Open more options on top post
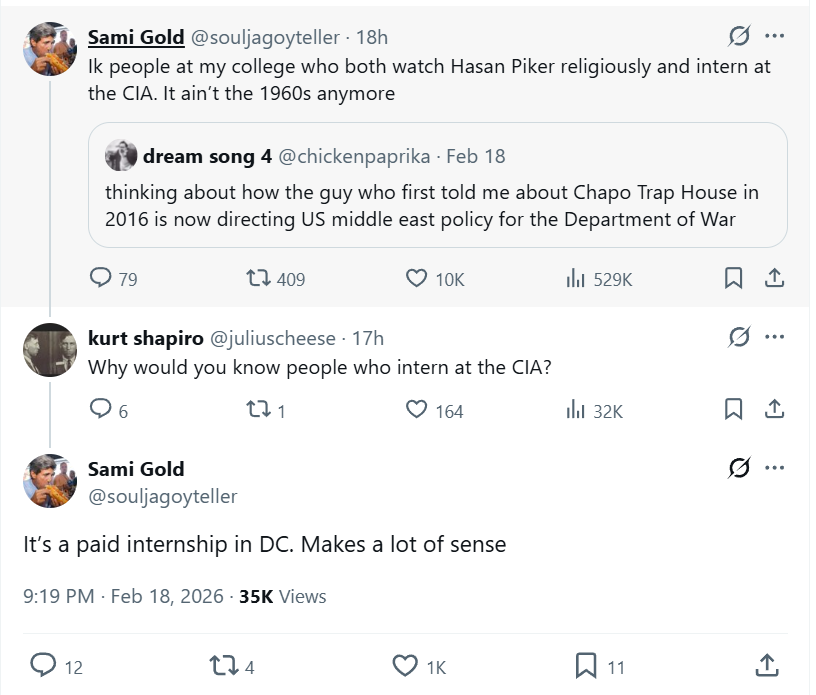This screenshot has height=695, width=816. pyautogui.click(x=774, y=37)
